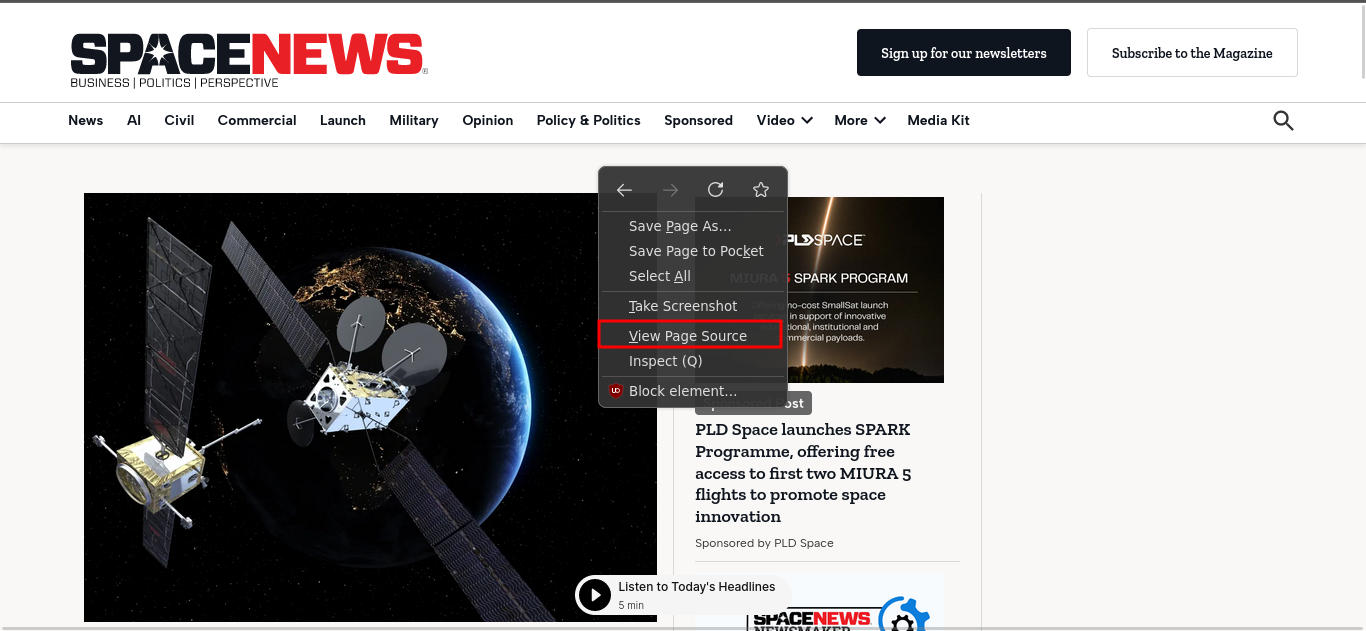Open the Media Kit link
The width and height of the screenshot is (1366, 631).
[x=938, y=121]
